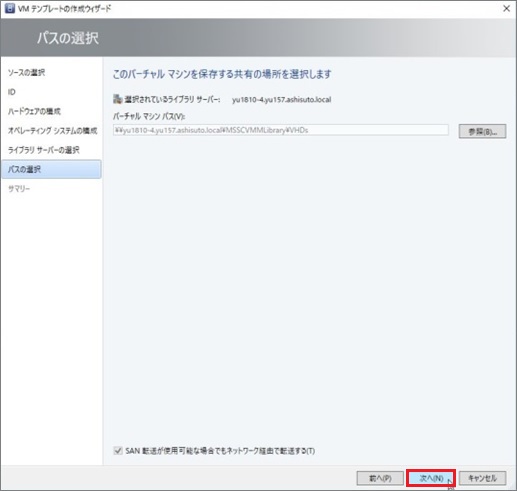Select オペレーティング システムの構成 step
This screenshot has width=517, height=491.
[52, 131]
